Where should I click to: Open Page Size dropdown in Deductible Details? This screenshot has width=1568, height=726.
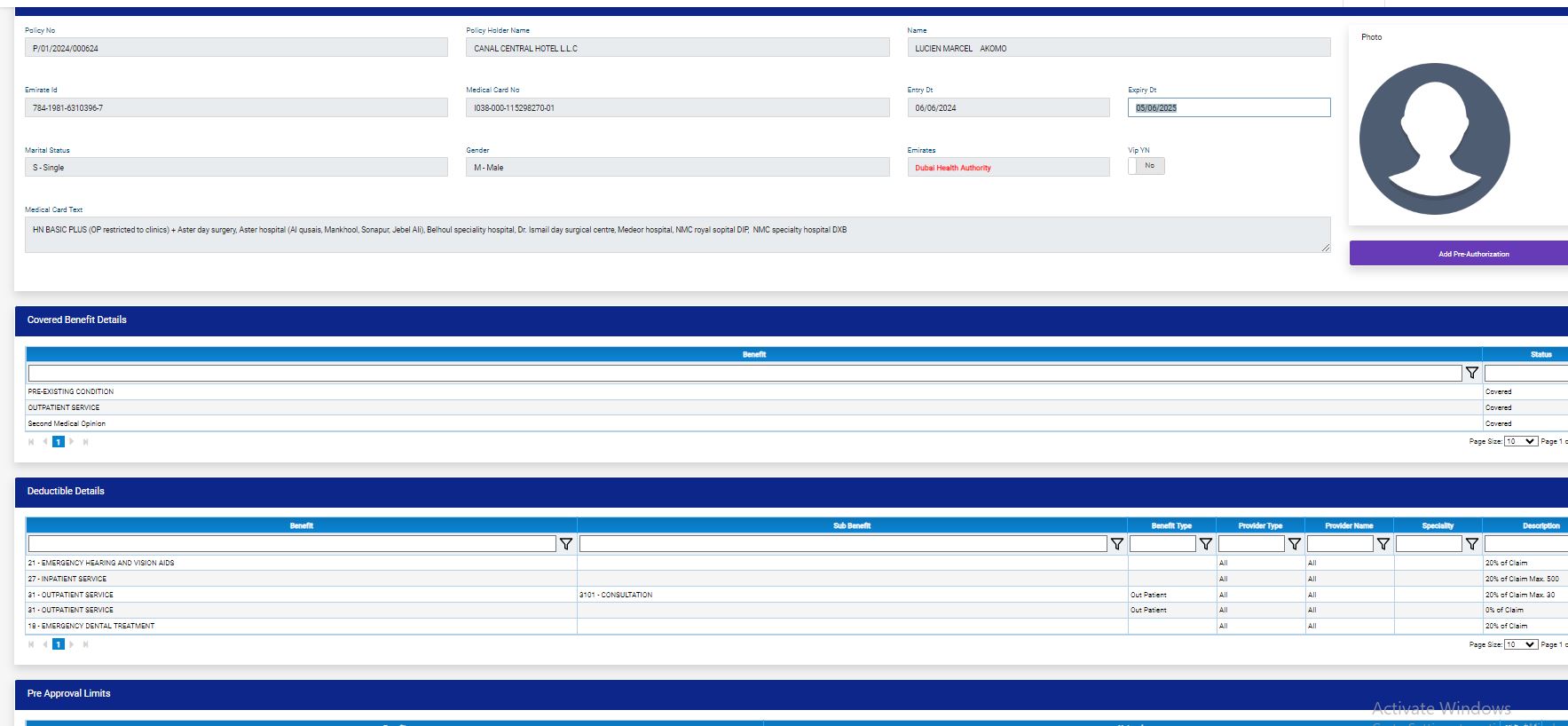pyautogui.click(x=1520, y=645)
